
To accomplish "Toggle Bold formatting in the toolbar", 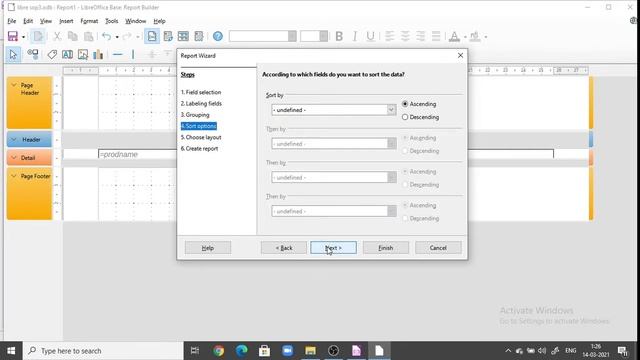I will 339,36.
